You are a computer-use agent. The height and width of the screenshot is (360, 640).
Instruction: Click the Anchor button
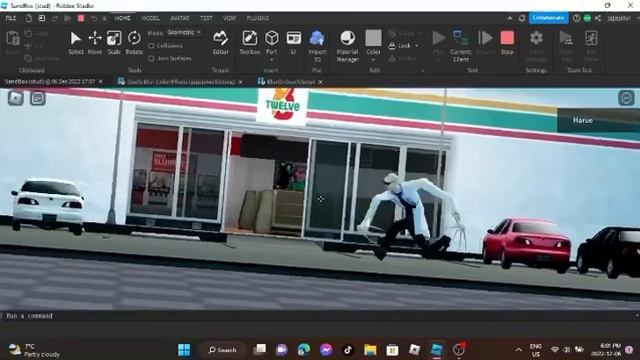tap(403, 58)
